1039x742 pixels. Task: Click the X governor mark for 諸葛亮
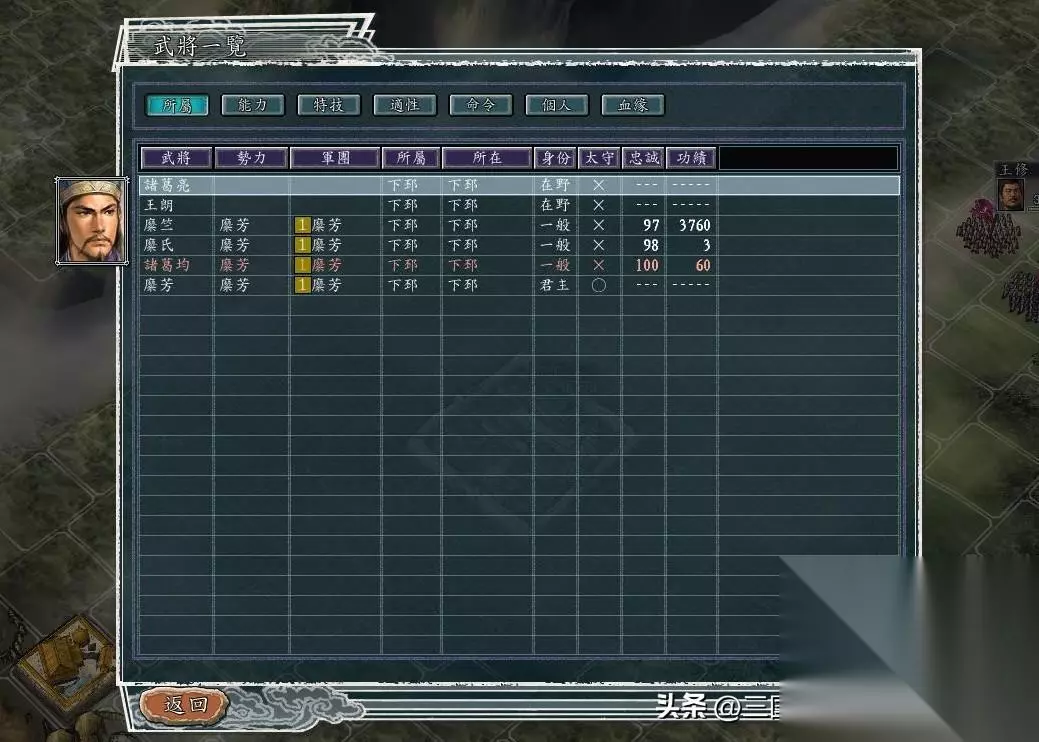(x=599, y=186)
